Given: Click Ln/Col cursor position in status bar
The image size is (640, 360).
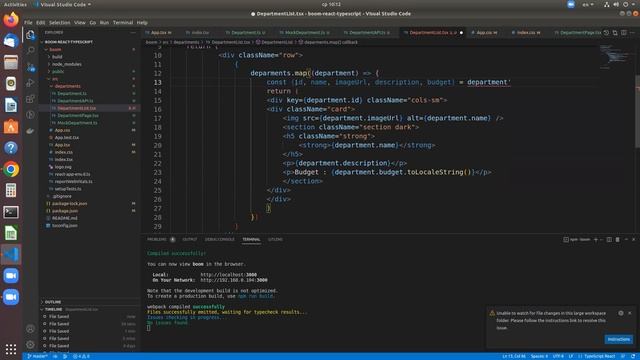Looking at the screenshot, I should pyautogui.click(x=514, y=356).
